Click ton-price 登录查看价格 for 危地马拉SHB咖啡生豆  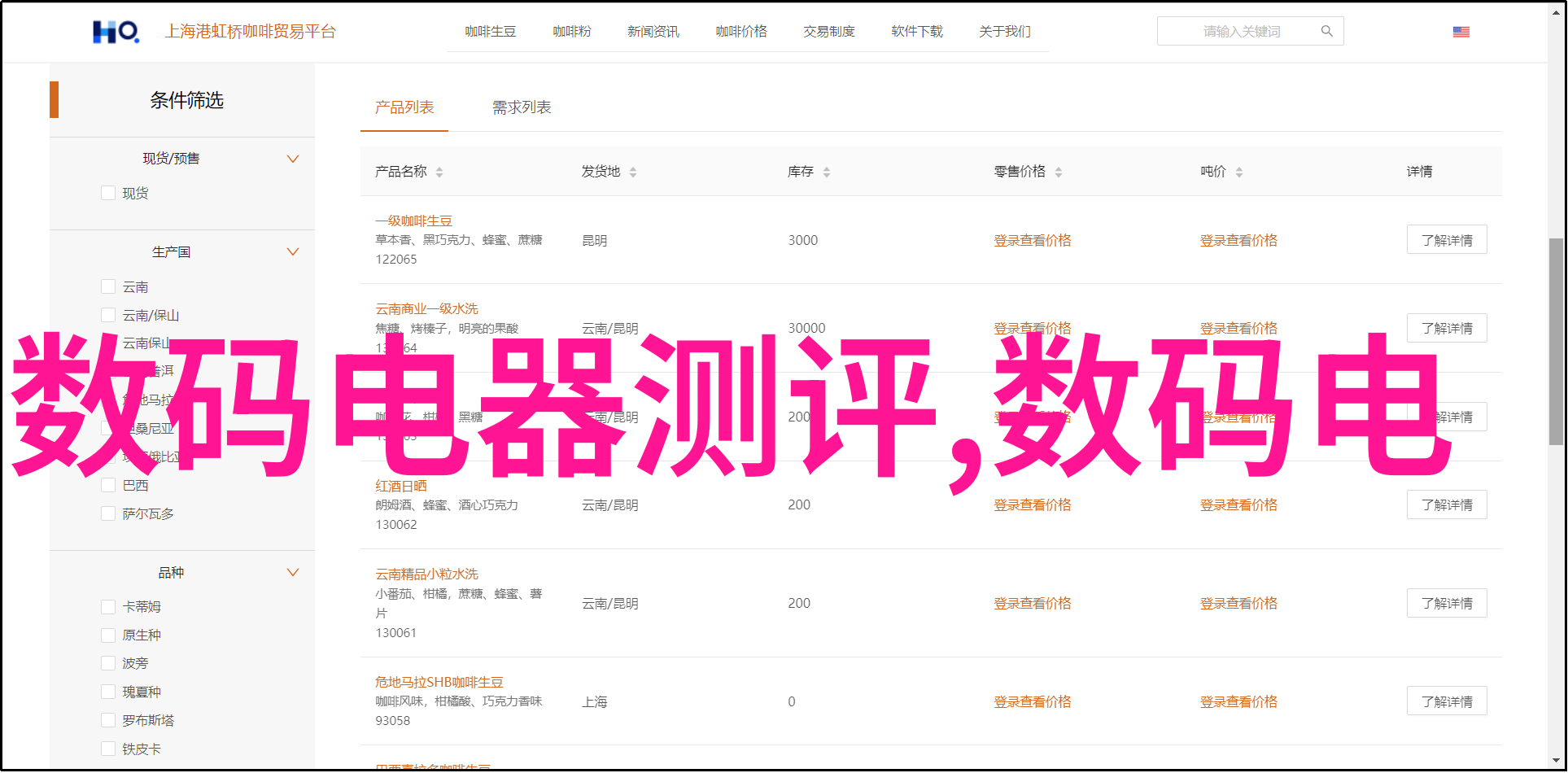(1238, 701)
